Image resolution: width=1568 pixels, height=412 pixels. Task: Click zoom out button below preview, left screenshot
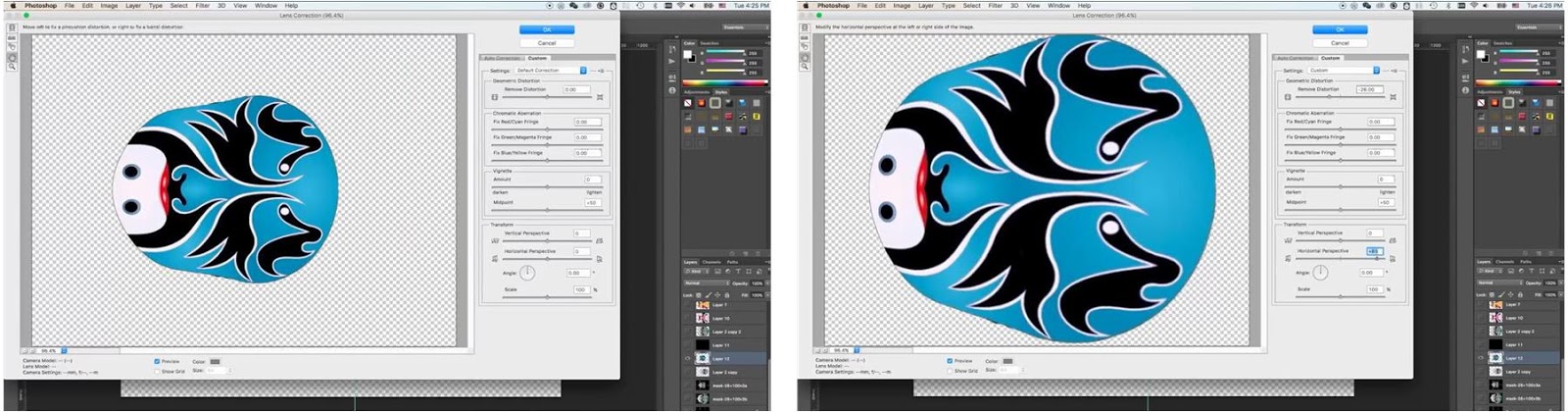tap(24, 350)
